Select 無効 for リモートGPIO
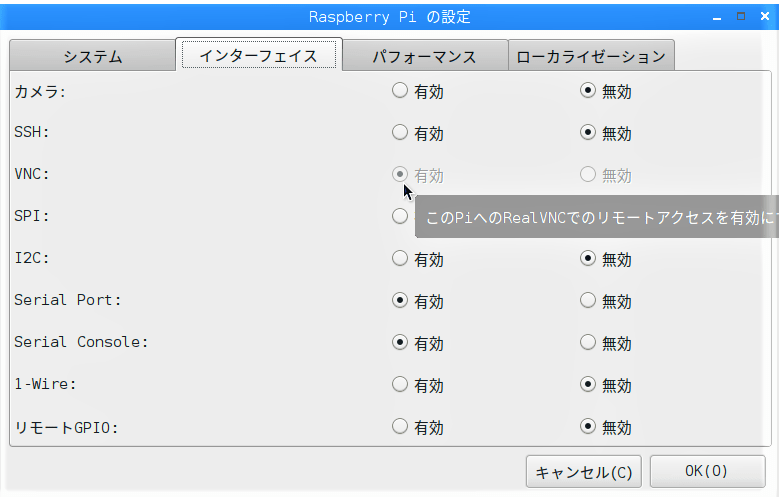The image size is (779, 501). tap(588, 426)
